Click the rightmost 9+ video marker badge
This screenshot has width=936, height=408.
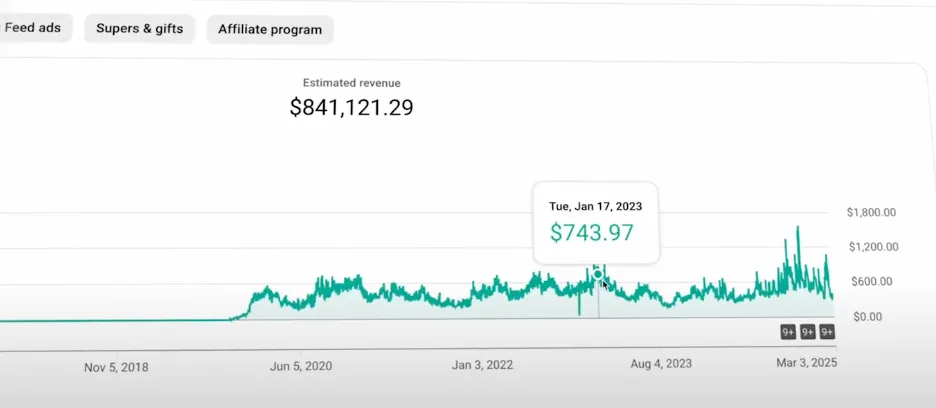click(x=827, y=332)
